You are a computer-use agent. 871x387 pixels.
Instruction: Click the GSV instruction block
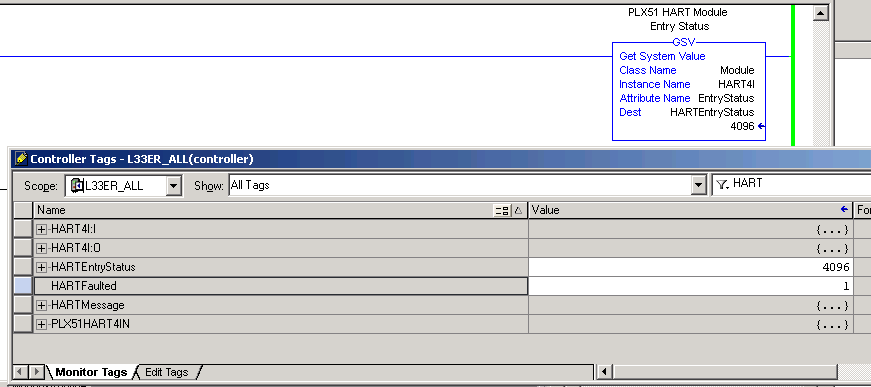[x=689, y=91]
